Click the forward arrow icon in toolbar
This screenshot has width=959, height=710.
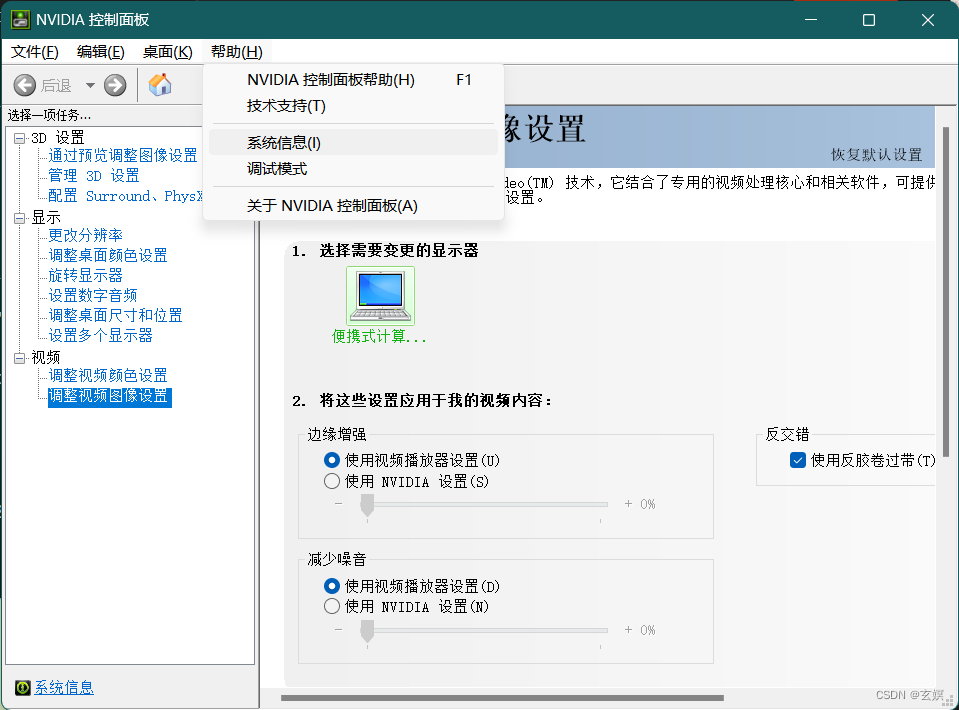[115, 85]
